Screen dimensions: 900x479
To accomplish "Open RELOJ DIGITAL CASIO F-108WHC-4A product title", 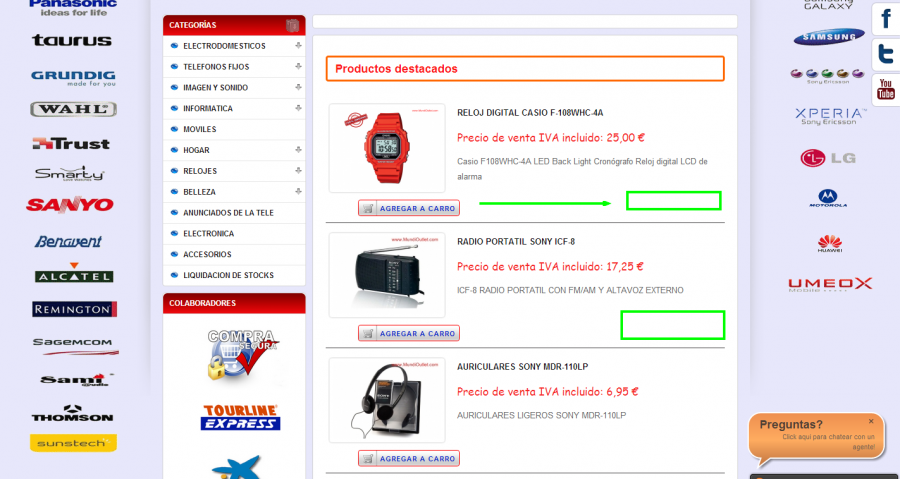I will tap(530, 113).
